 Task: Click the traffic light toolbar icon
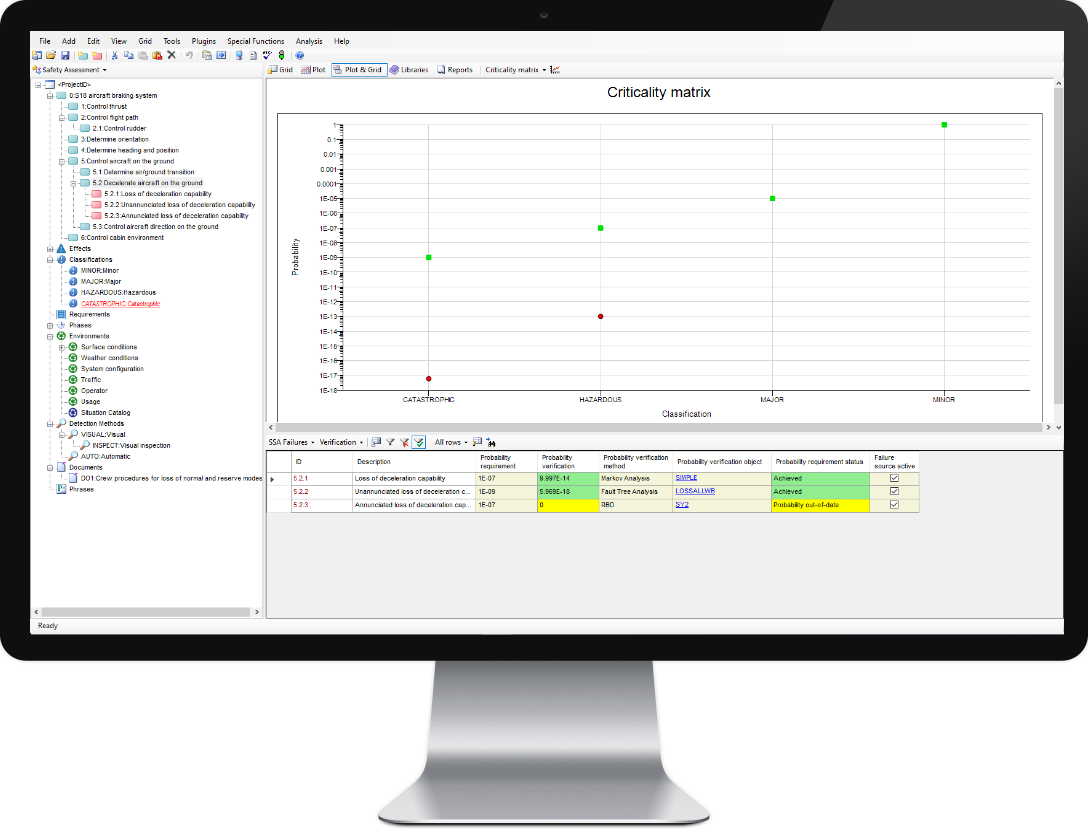(x=281, y=55)
